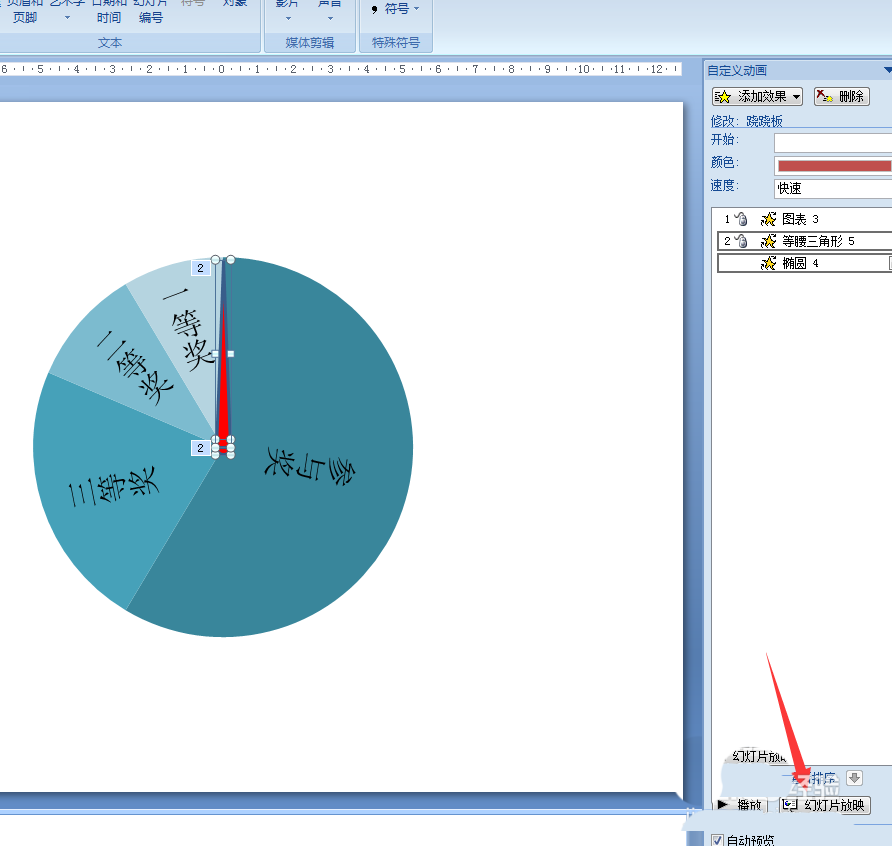Open the 自定义动画 pane options arrow
The height and width of the screenshot is (846, 892).
[887, 71]
